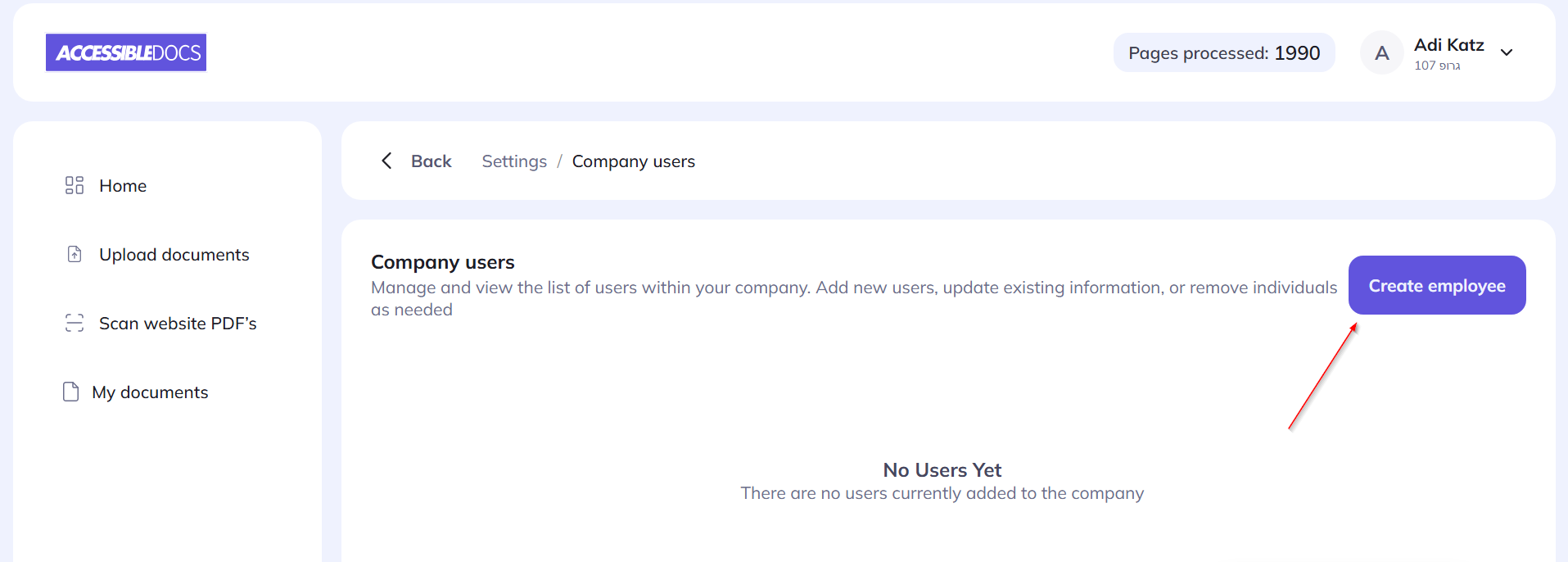Go to Home in the sidebar

tap(123, 186)
